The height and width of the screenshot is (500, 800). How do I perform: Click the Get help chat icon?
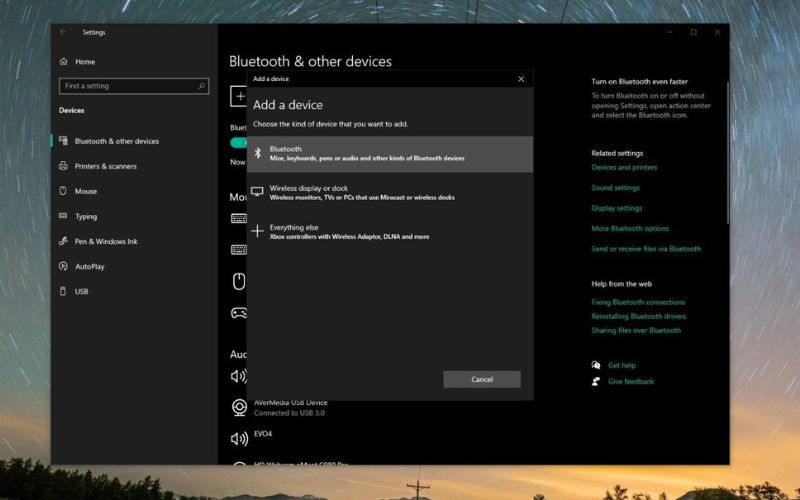tap(595, 365)
